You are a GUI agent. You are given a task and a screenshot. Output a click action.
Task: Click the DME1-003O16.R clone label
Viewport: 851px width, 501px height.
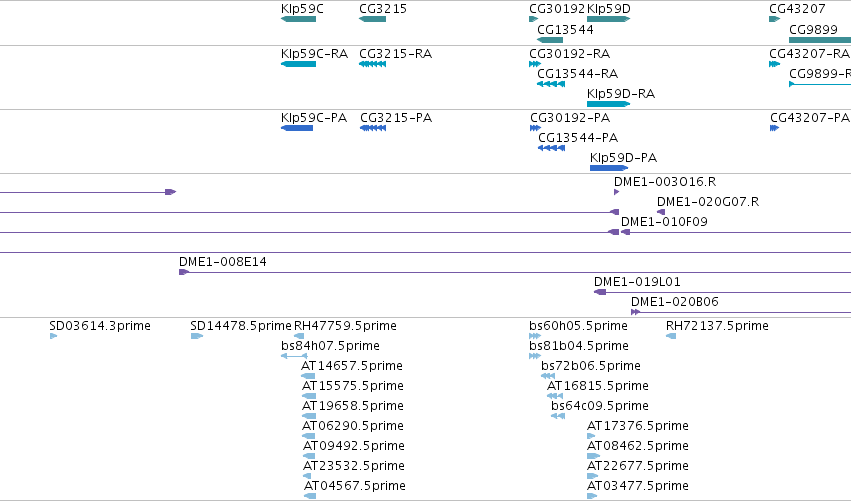(665, 181)
